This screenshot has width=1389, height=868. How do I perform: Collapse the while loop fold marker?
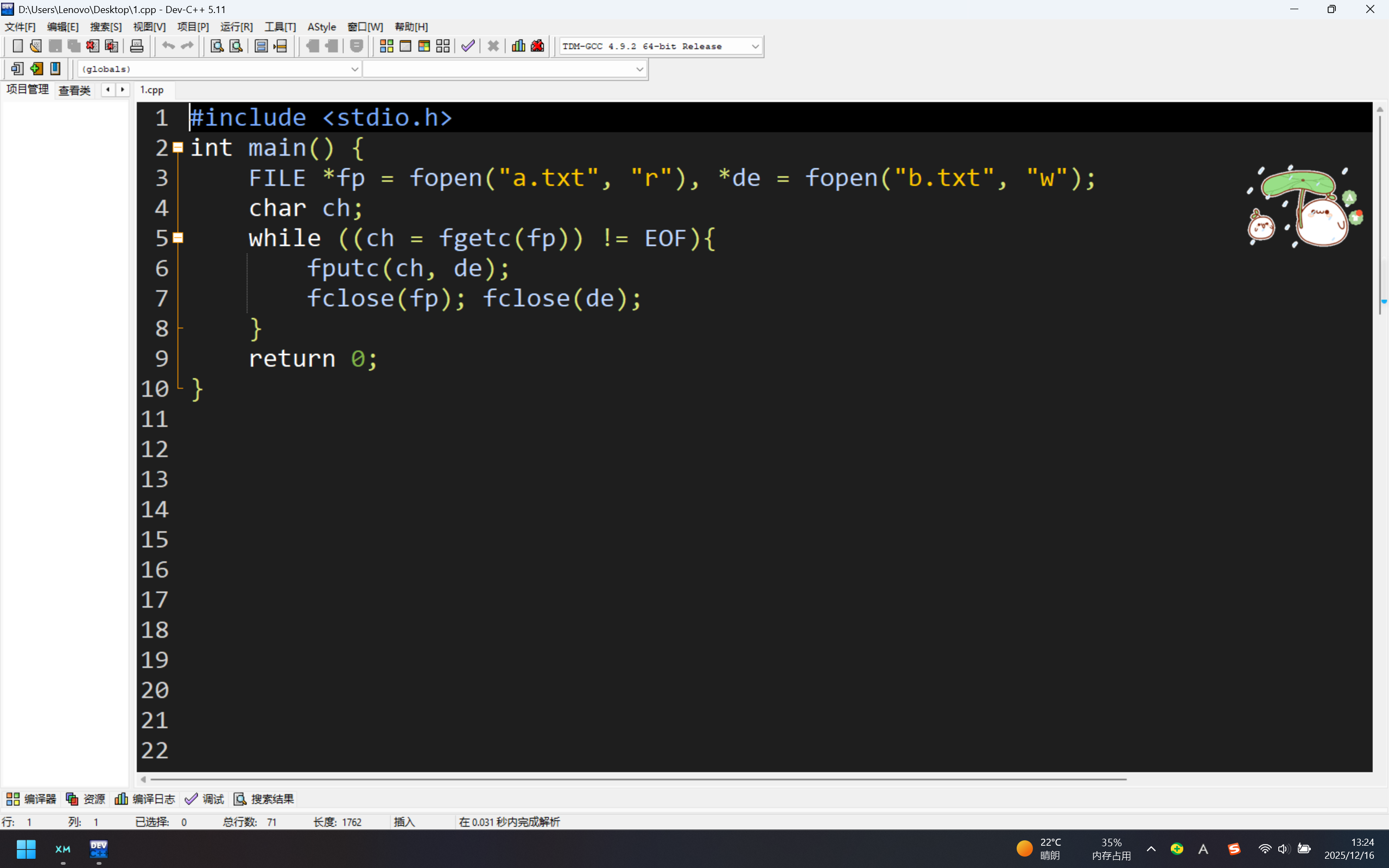point(178,238)
